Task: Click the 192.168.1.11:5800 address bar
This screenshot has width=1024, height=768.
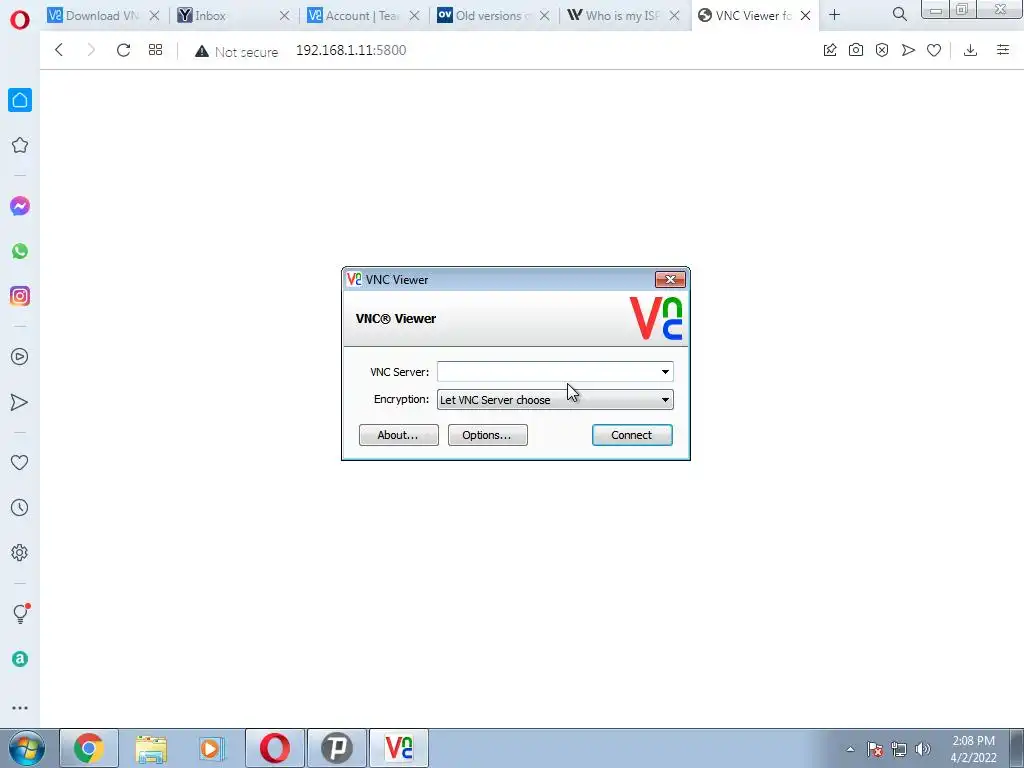Action: 351,50
